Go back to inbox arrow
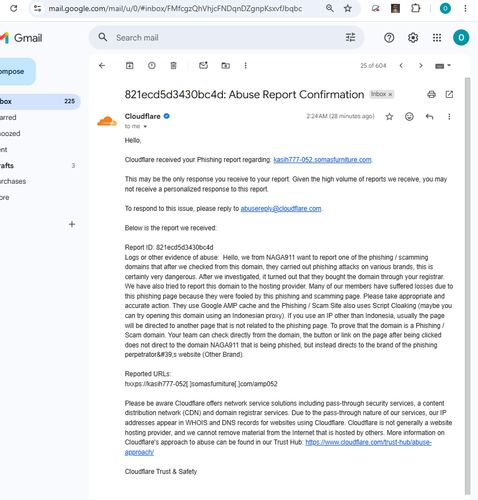 click(x=102, y=66)
